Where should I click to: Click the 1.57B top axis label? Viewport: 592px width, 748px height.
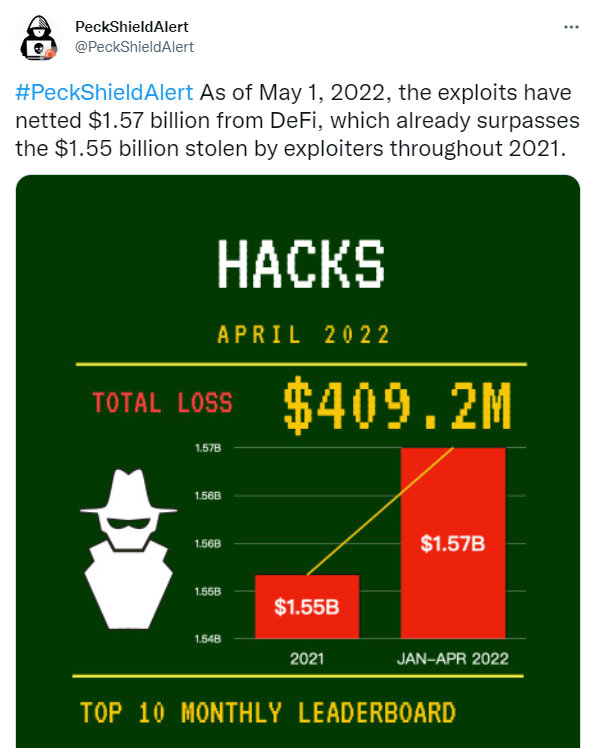pos(208,448)
